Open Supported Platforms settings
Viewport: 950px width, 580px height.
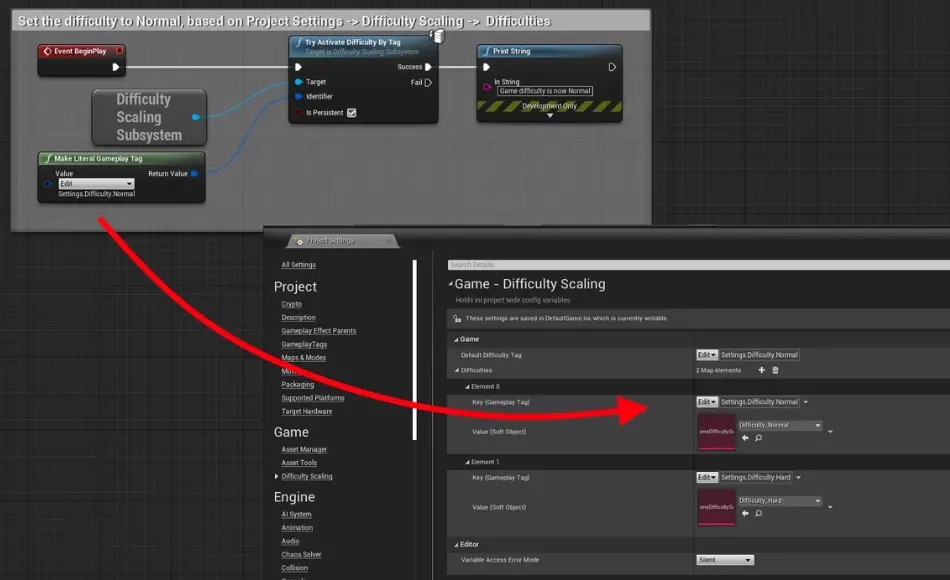click(x=313, y=398)
